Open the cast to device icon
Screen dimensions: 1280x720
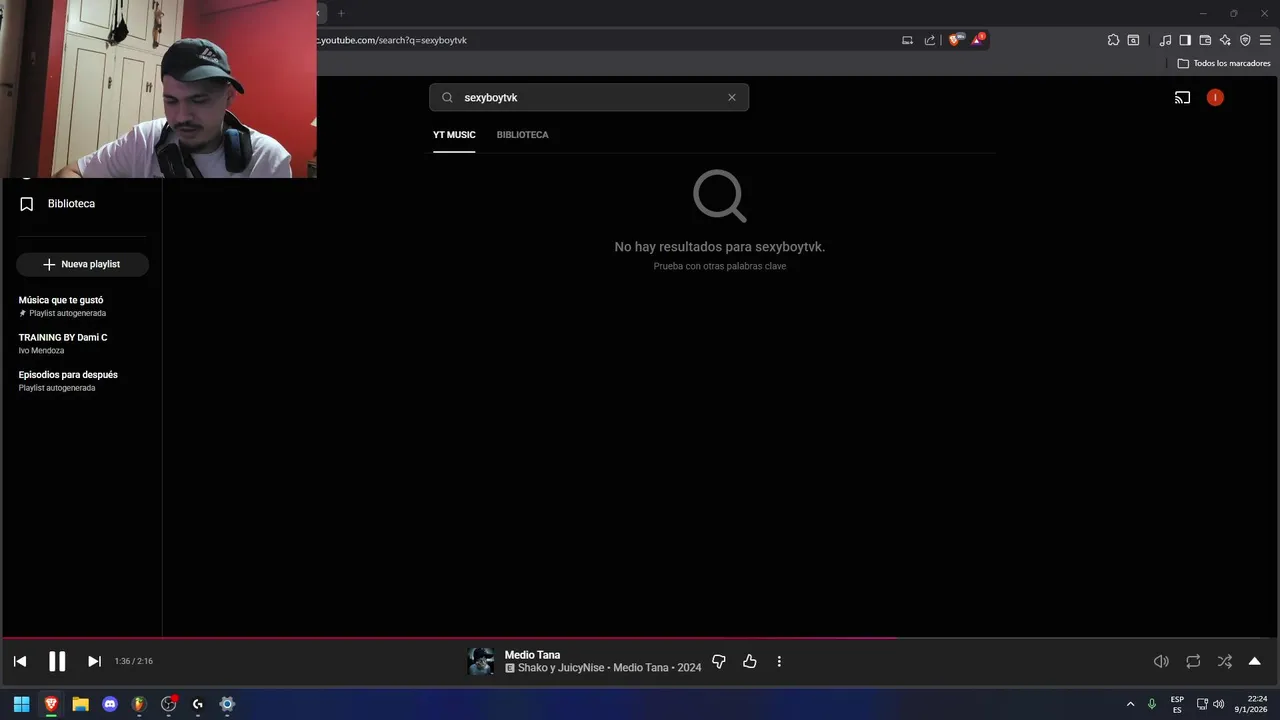point(1182,97)
